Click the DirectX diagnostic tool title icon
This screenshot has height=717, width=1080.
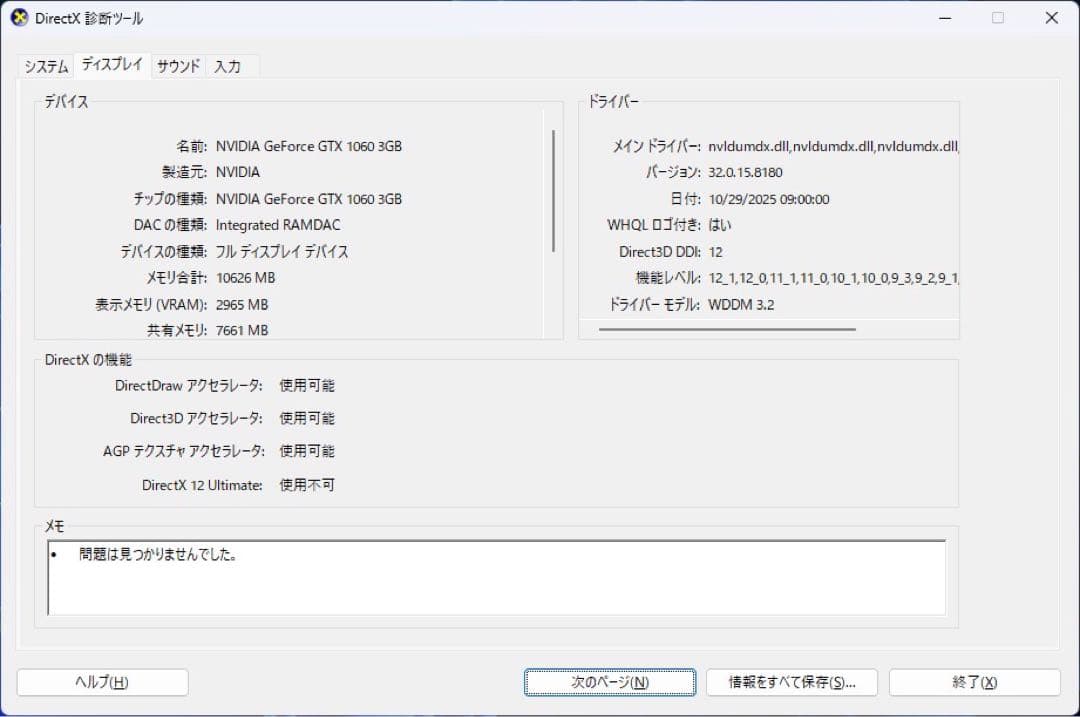19,18
